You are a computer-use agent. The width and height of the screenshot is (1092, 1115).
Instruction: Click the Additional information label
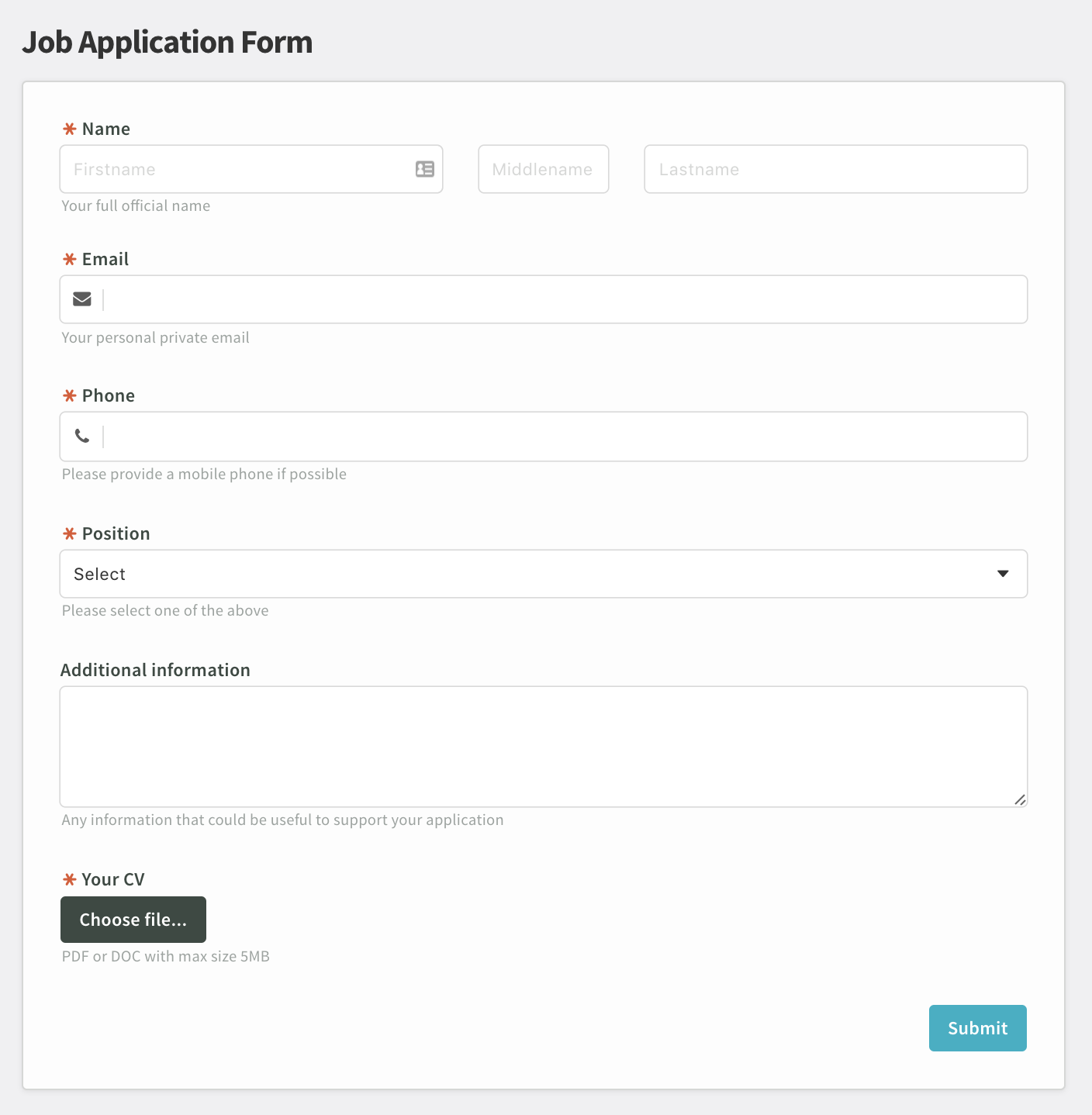[155, 670]
